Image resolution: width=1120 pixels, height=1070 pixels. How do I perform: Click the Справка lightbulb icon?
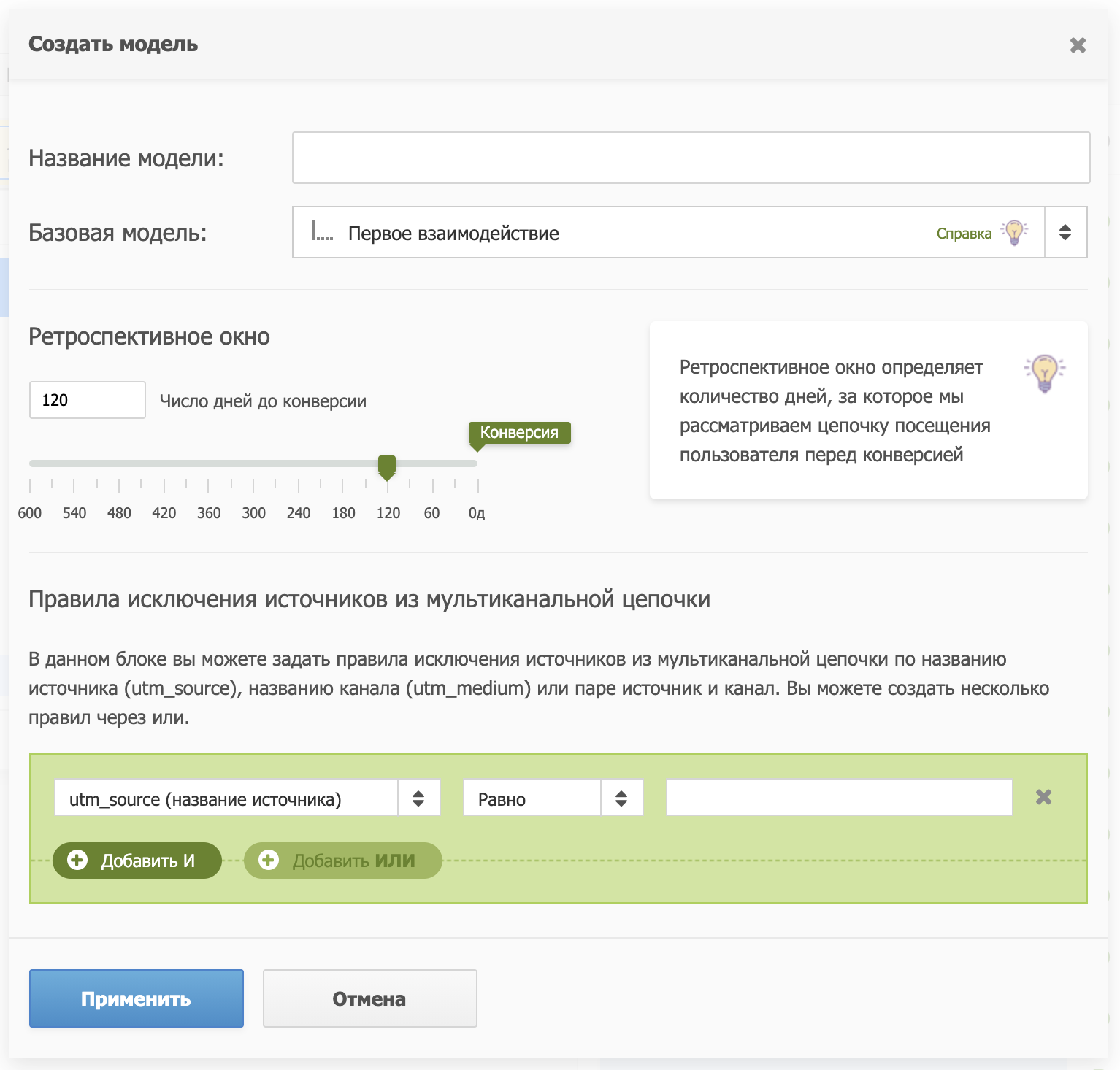[1014, 233]
